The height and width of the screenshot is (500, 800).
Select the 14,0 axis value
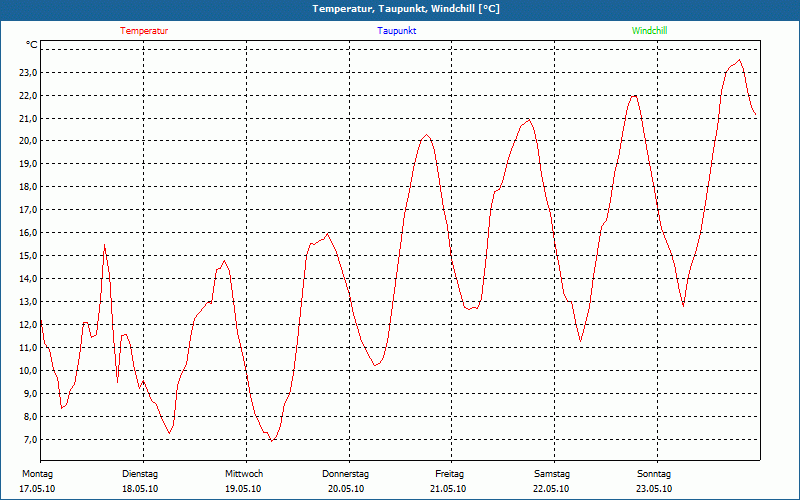pyautogui.click(x=28, y=279)
